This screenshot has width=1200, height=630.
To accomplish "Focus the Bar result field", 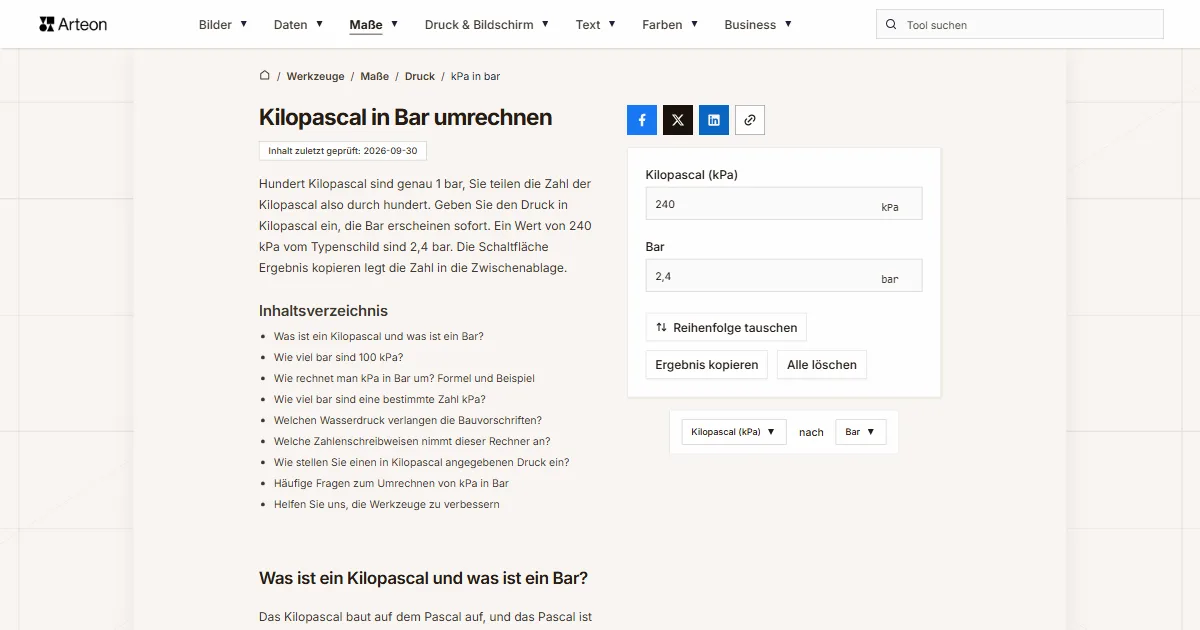I will (784, 276).
